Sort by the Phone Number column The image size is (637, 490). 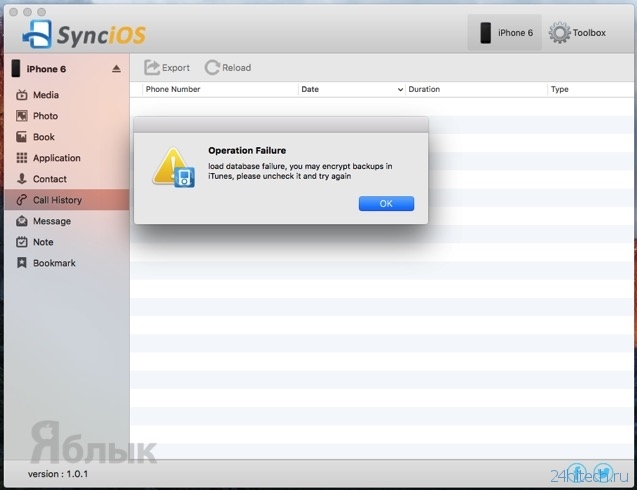[x=220, y=89]
